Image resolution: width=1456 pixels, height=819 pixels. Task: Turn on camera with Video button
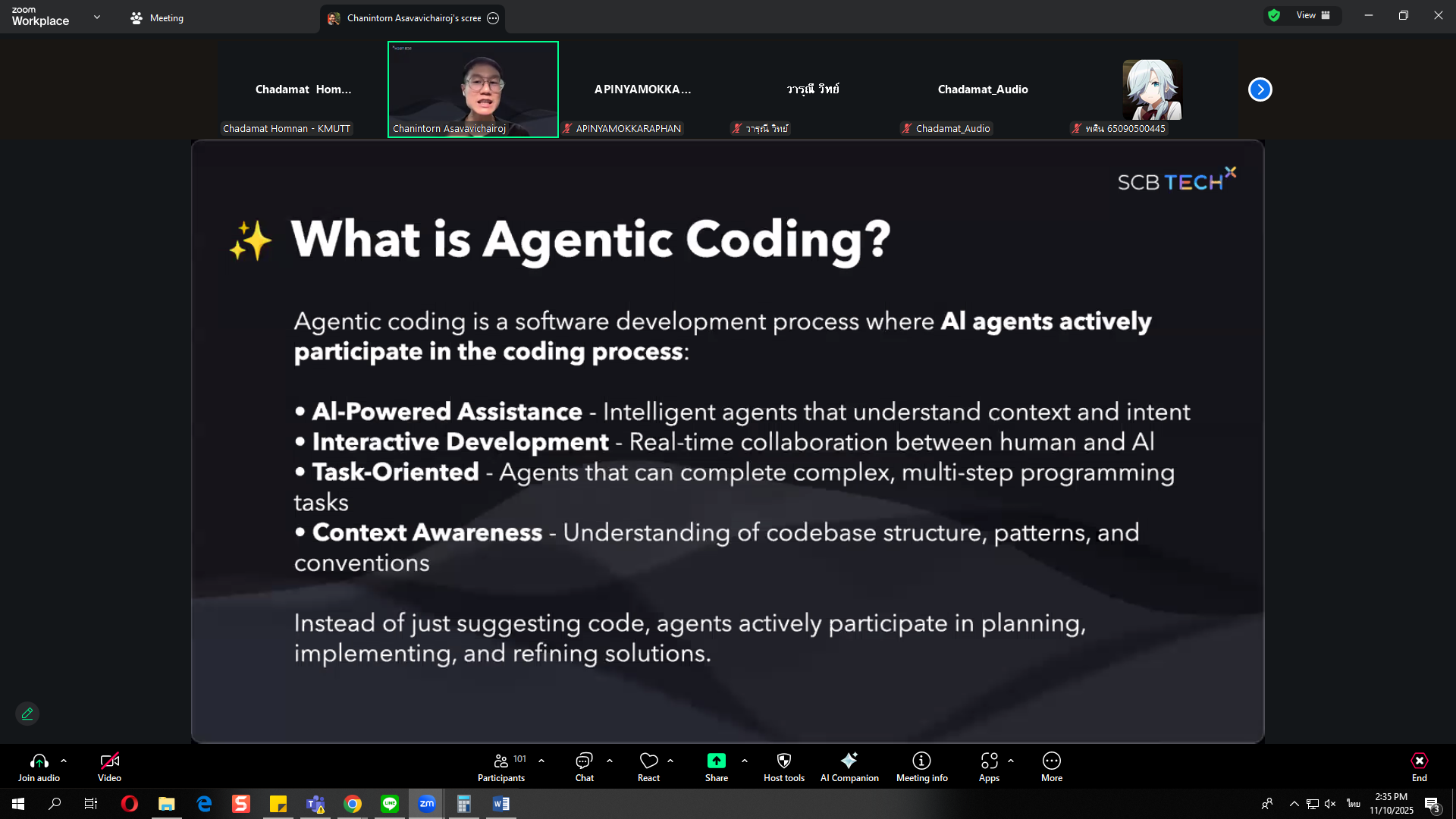coord(109,766)
